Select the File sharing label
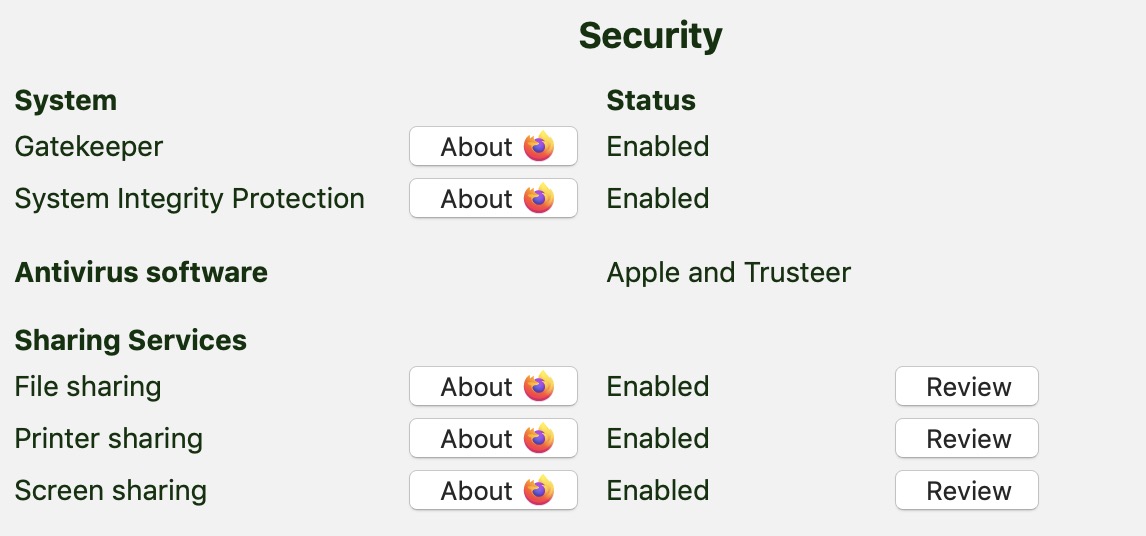The width and height of the screenshot is (1146, 536). coord(88,386)
